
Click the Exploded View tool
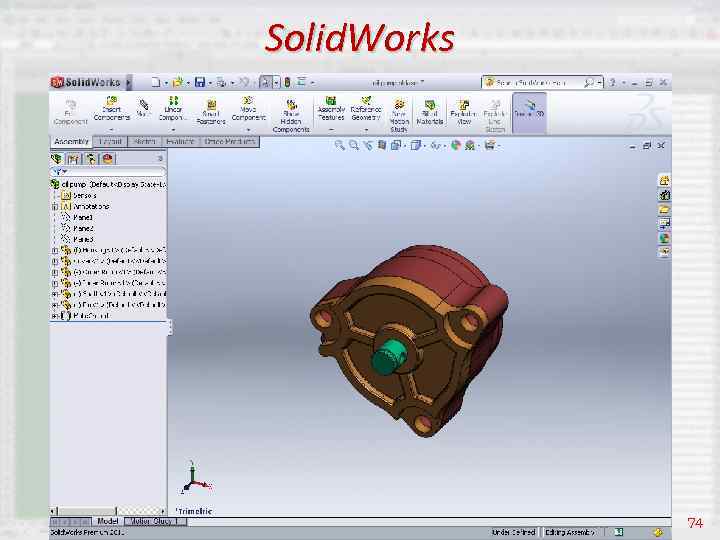click(x=464, y=112)
